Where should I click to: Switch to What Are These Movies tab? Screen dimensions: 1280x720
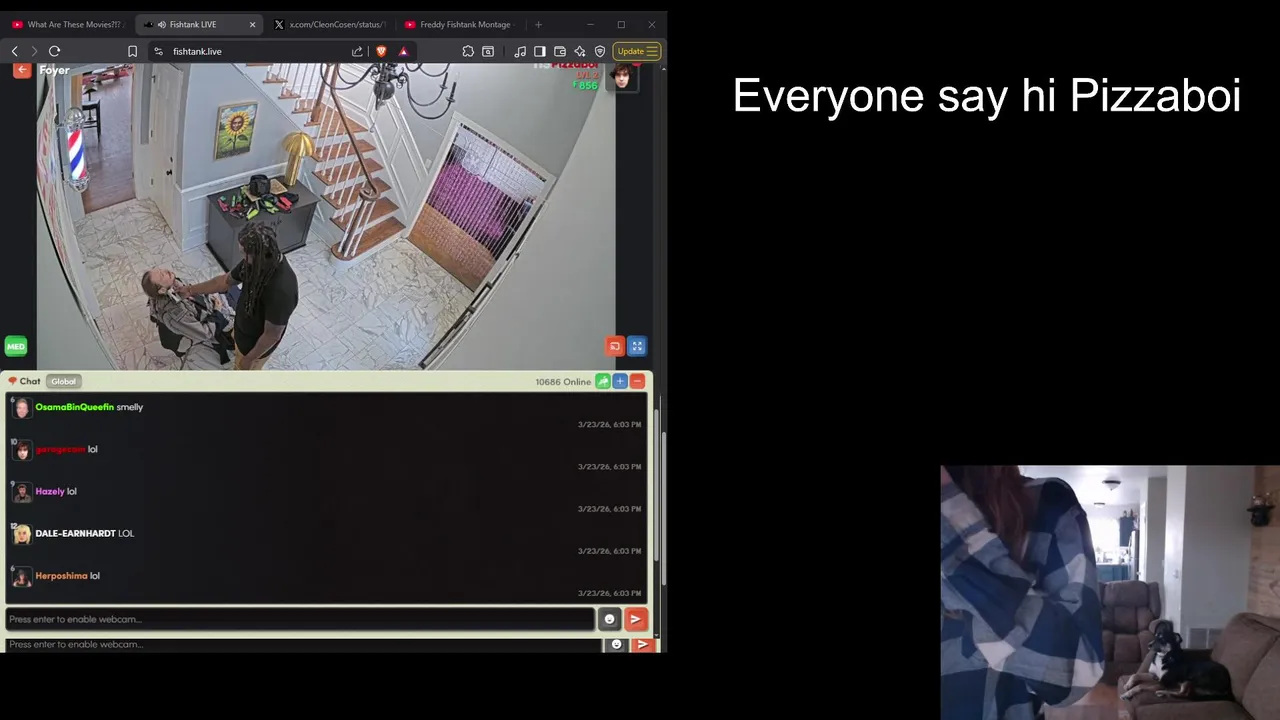(x=66, y=24)
